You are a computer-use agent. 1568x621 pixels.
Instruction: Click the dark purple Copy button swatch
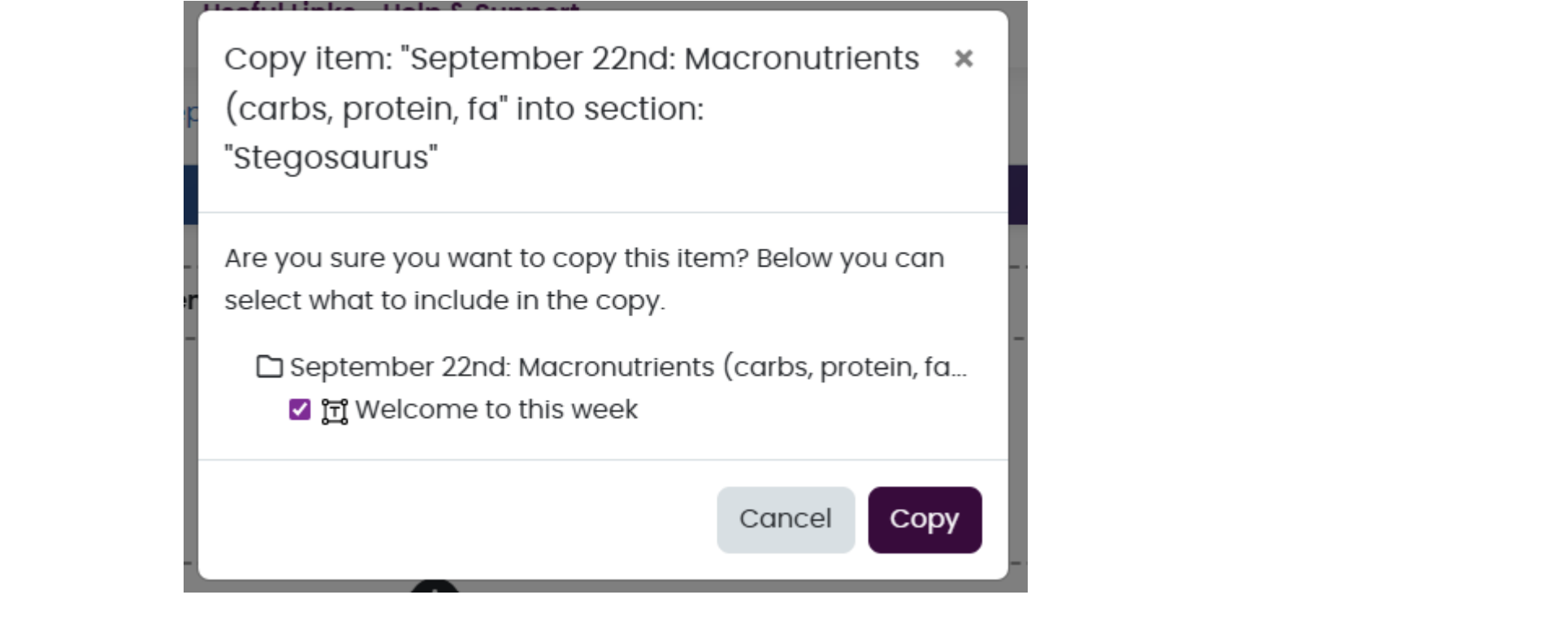[x=925, y=519]
